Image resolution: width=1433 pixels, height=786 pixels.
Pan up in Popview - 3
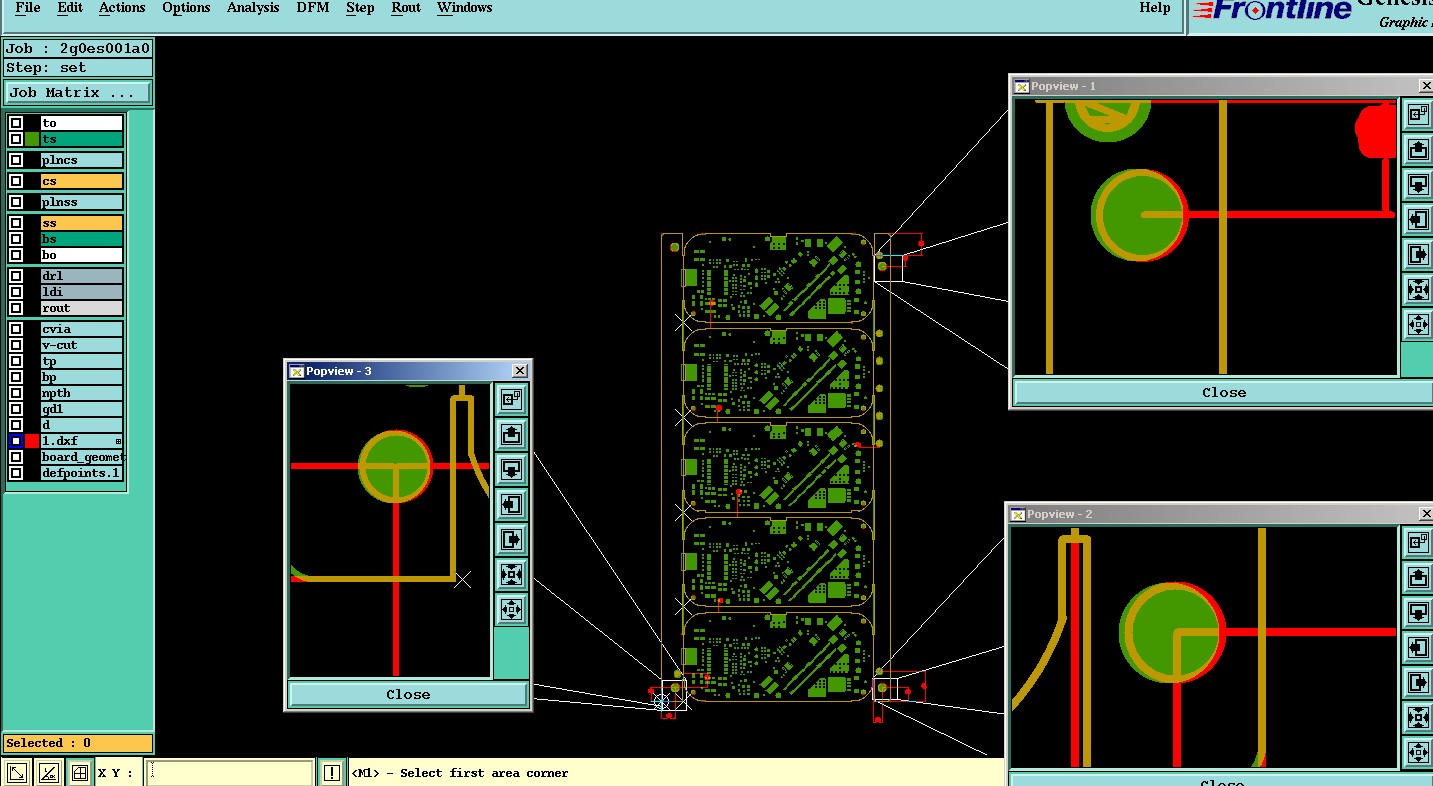(x=511, y=435)
